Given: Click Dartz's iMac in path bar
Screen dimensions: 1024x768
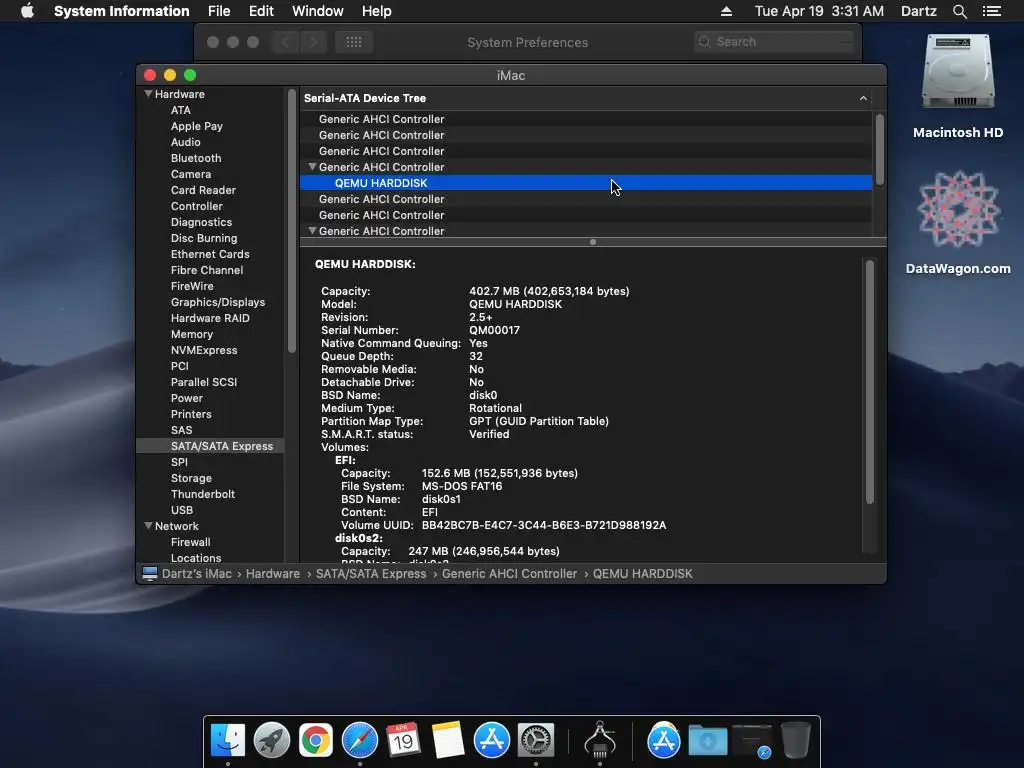Looking at the screenshot, I should click(197, 573).
